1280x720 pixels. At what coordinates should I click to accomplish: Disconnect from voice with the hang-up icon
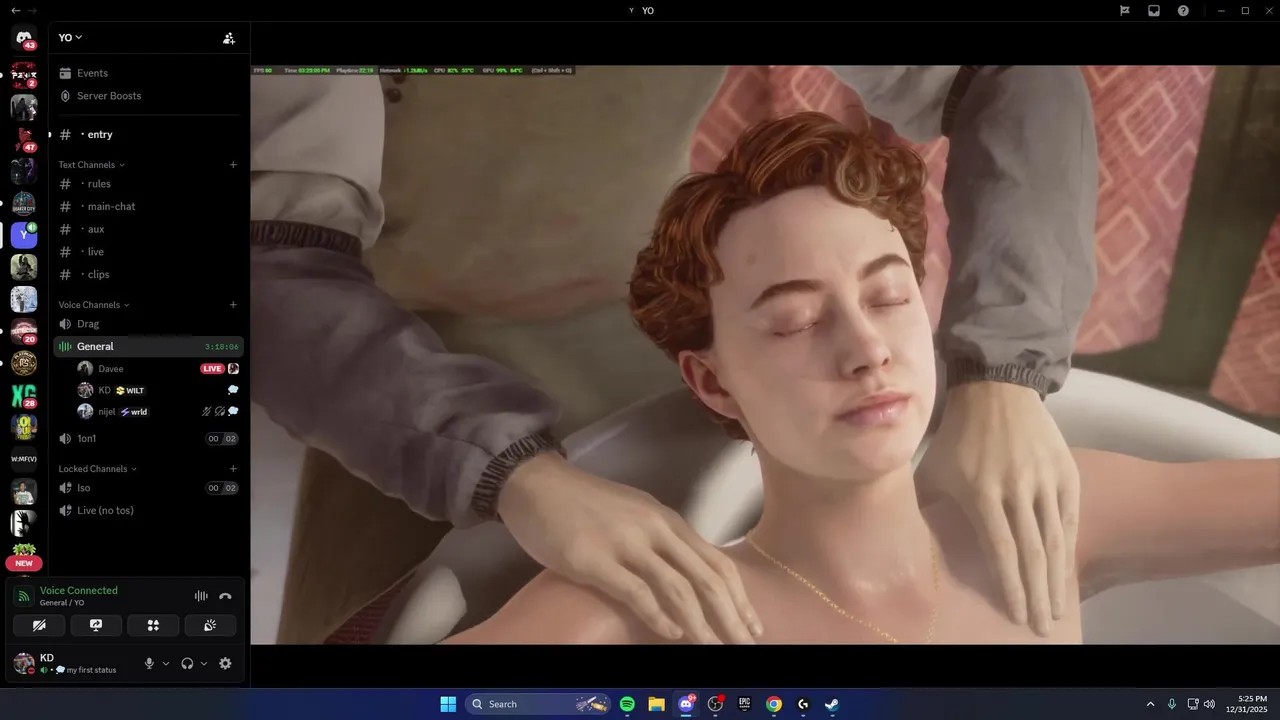pyautogui.click(x=225, y=596)
